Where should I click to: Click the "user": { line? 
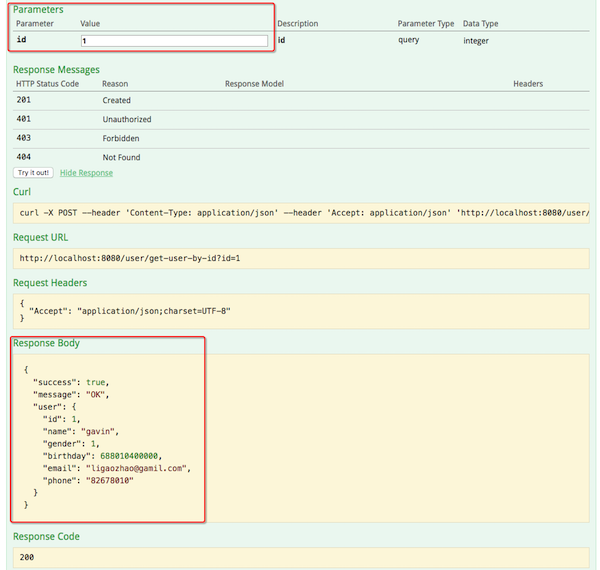click(55, 407)
